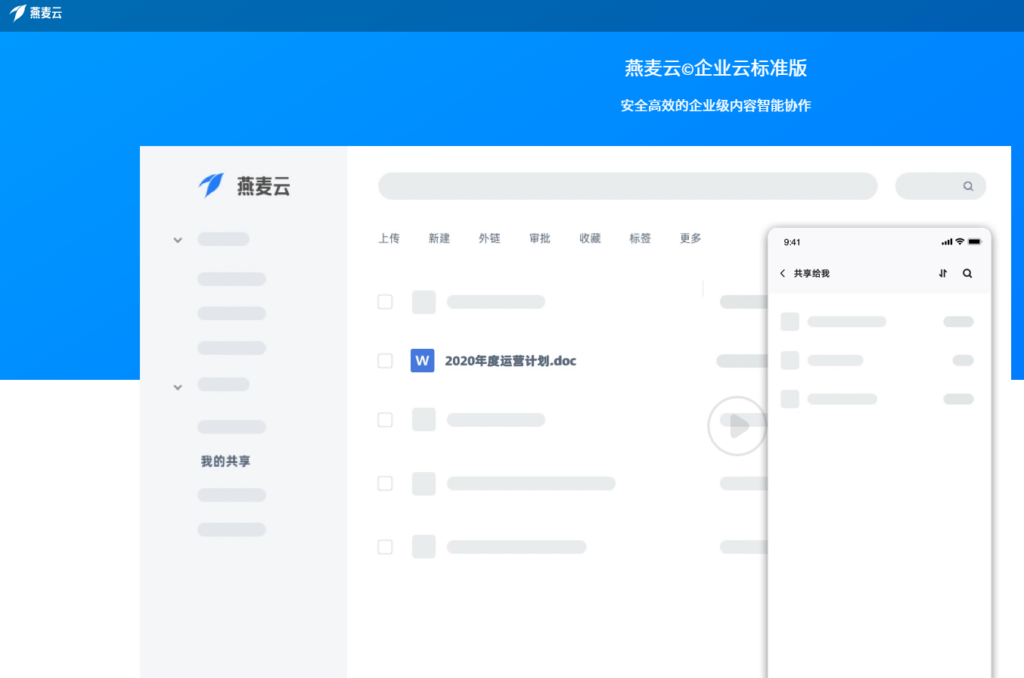Tap the sort icon in the mobile 共享给我 panel

[x=942, y=272]
